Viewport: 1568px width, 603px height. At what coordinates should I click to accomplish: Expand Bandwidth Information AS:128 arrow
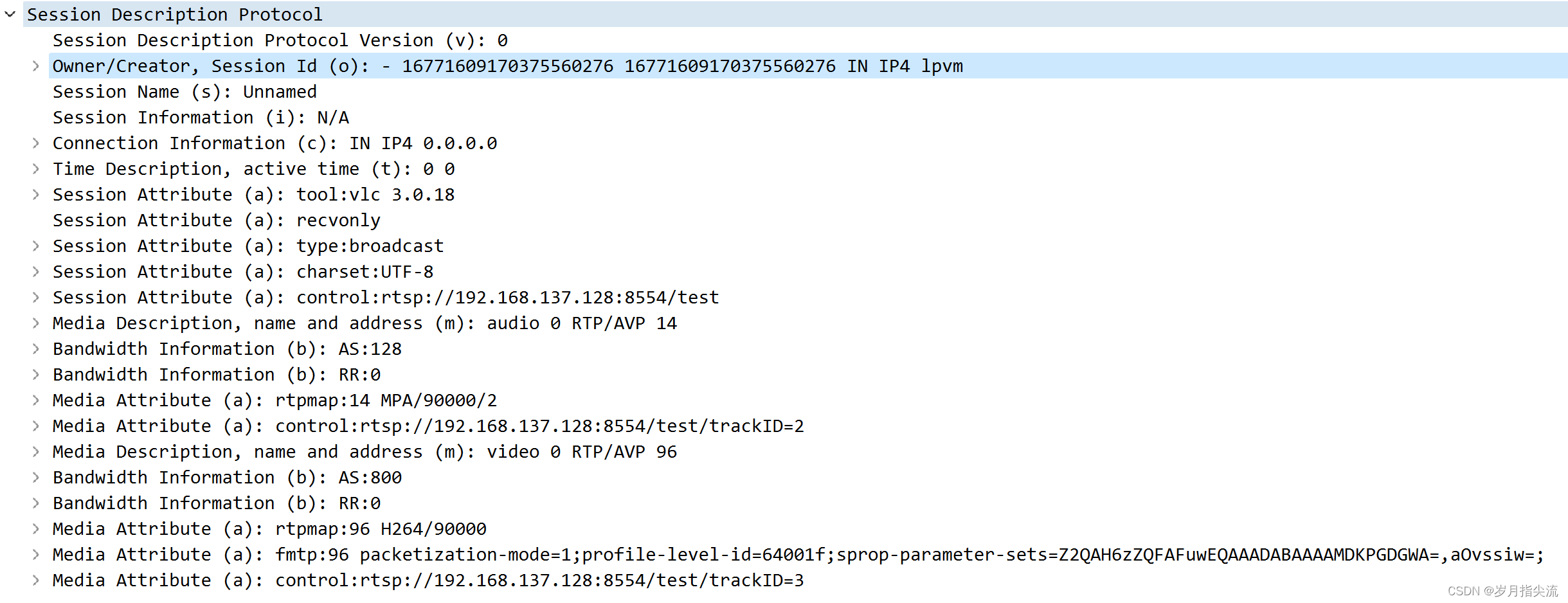(x=36, y=348)
